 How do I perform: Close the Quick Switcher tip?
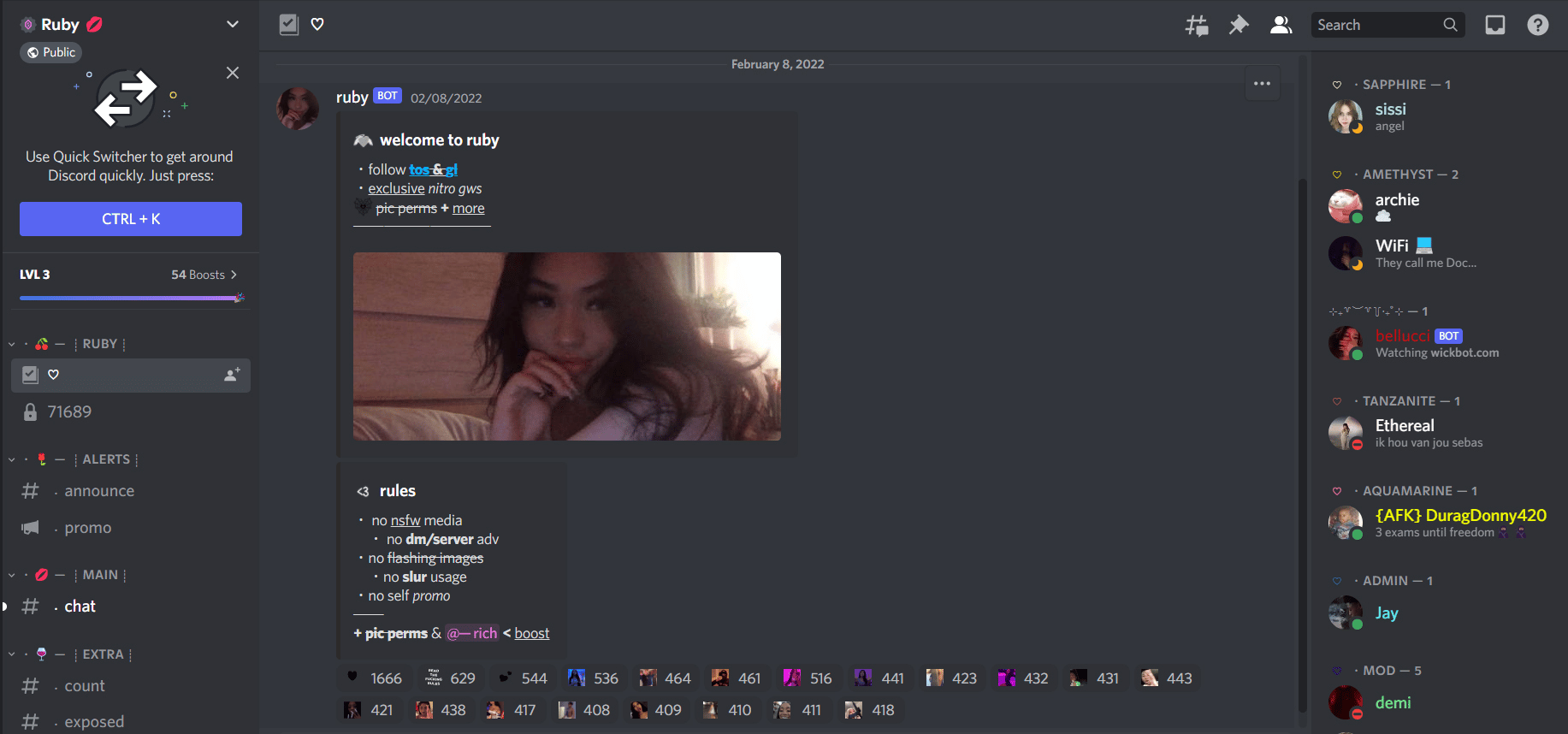coord(233,73)
